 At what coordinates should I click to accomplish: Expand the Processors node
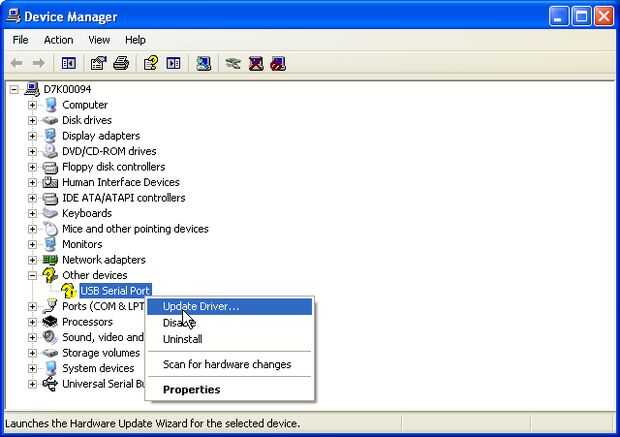(x=32, y=322)
